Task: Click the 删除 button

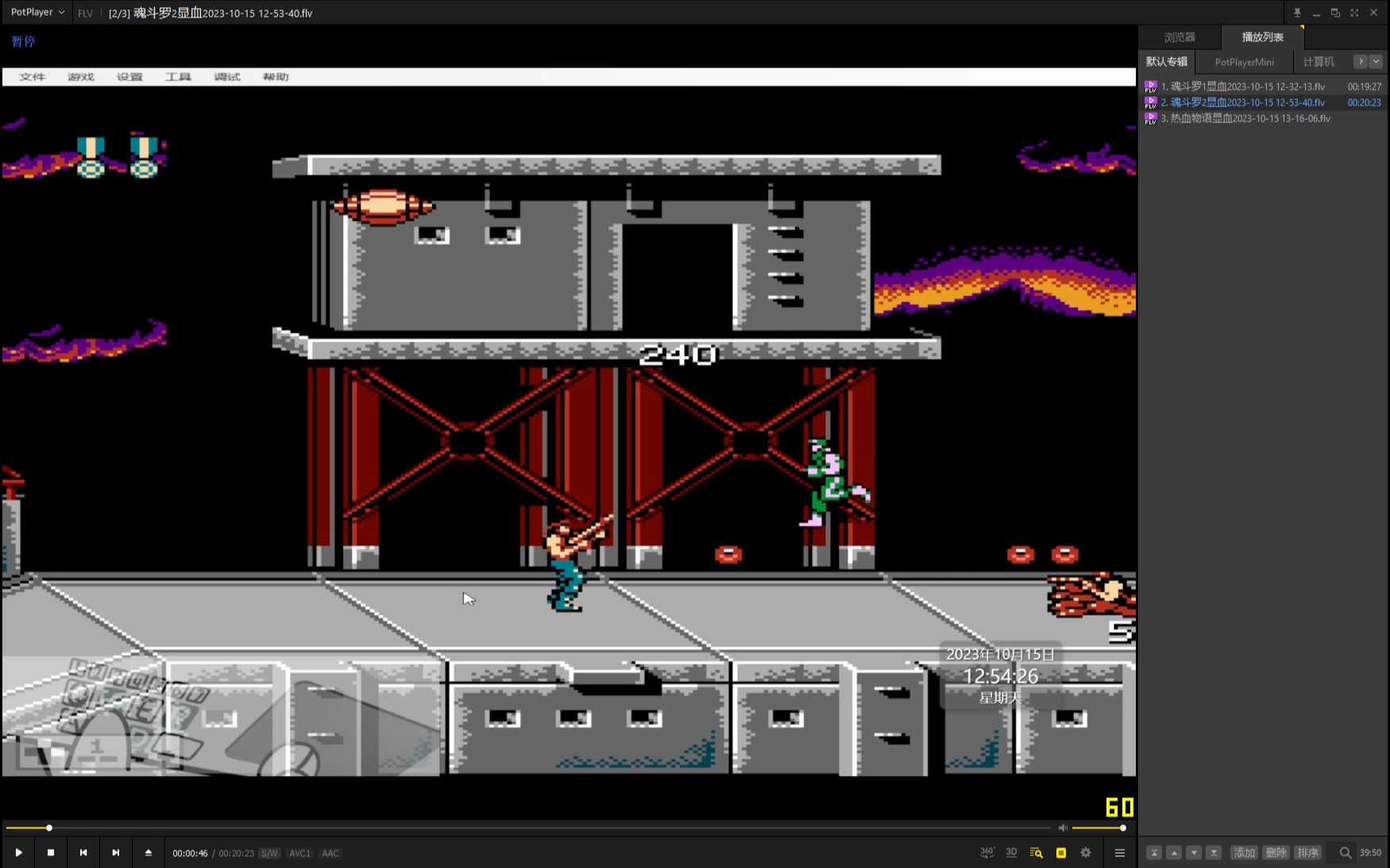Action: [x=1276, y=852]
